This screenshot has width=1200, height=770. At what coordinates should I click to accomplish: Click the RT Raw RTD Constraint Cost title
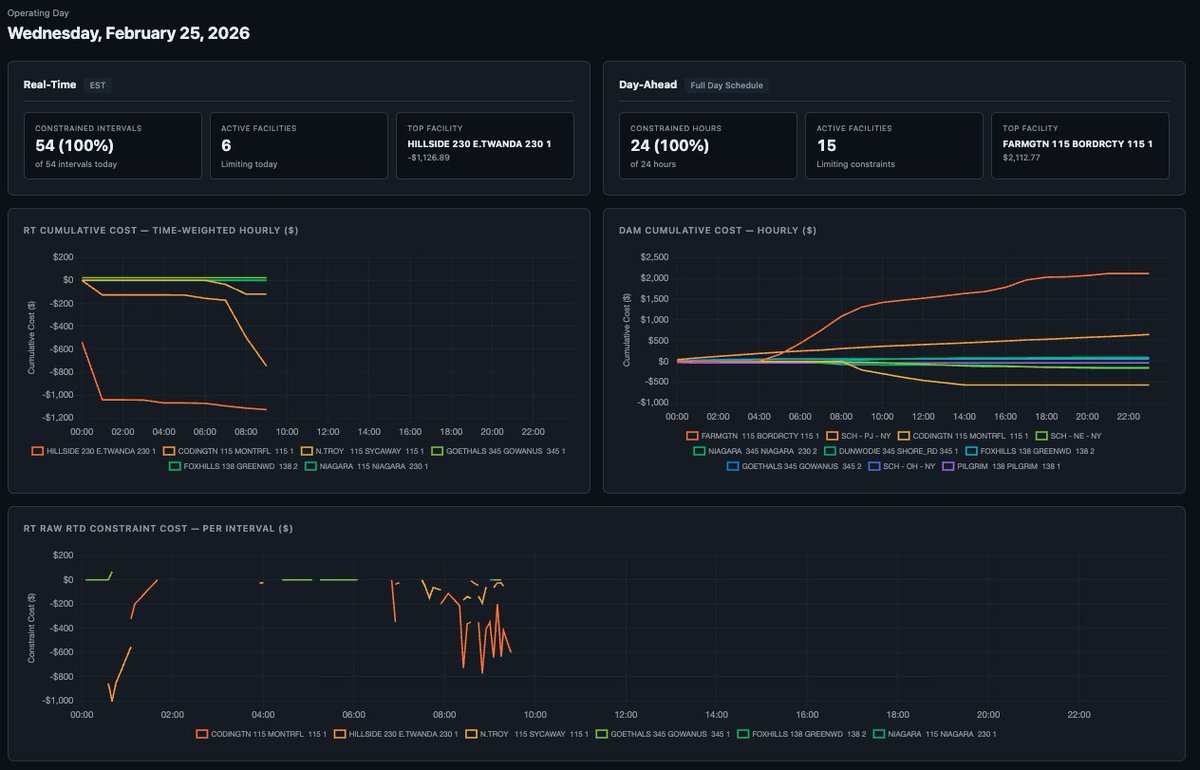point(158,527)
